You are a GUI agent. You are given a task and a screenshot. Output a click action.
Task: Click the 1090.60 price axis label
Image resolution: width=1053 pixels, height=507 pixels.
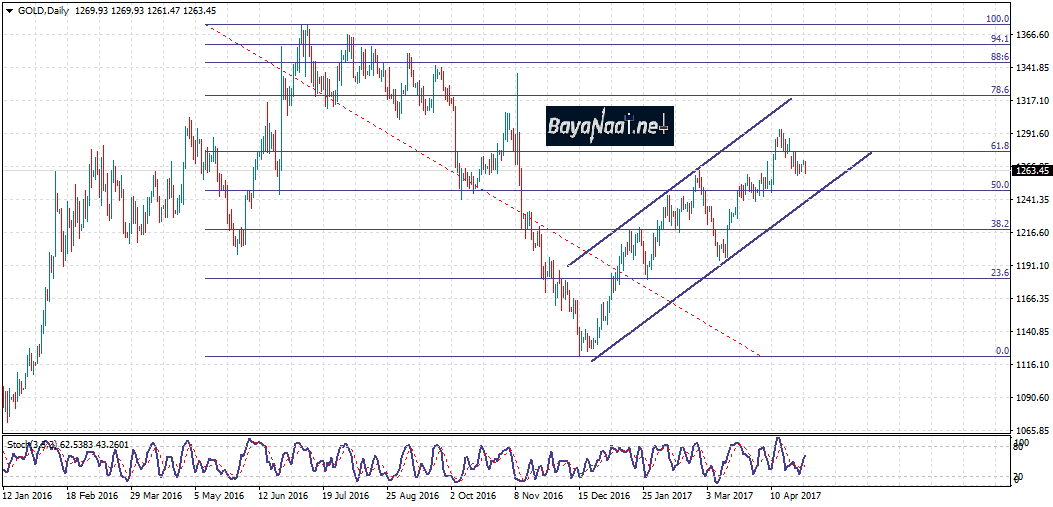click(1031, 398)
